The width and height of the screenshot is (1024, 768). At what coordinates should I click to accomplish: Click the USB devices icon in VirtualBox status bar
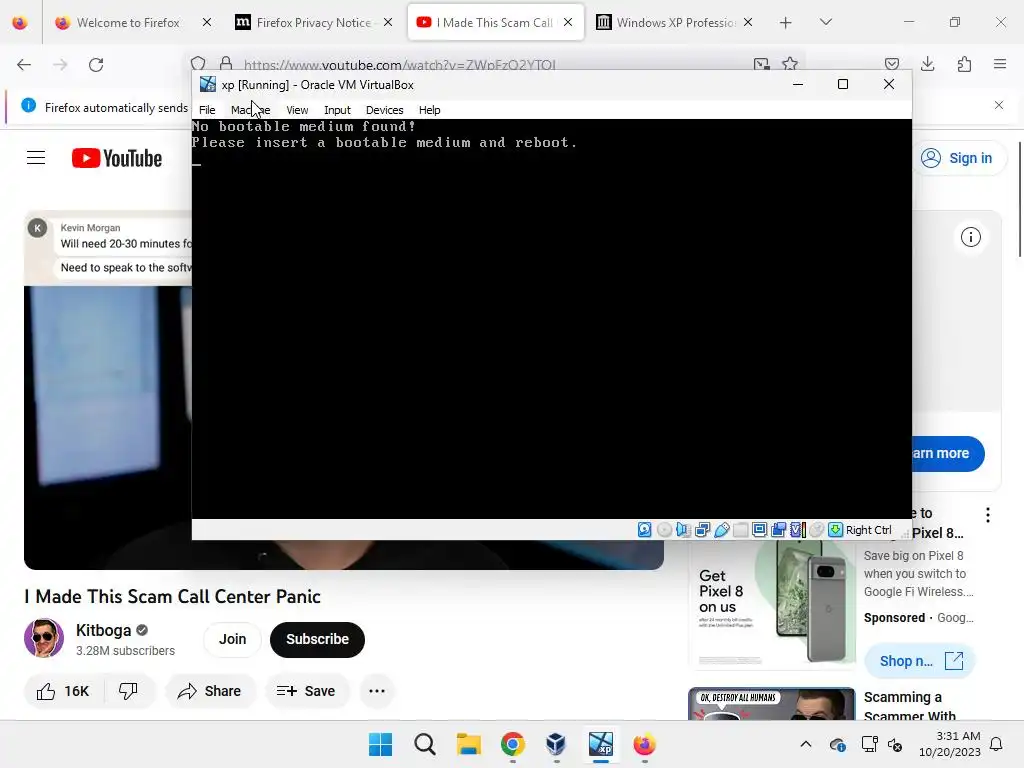(x=722, y=530)
